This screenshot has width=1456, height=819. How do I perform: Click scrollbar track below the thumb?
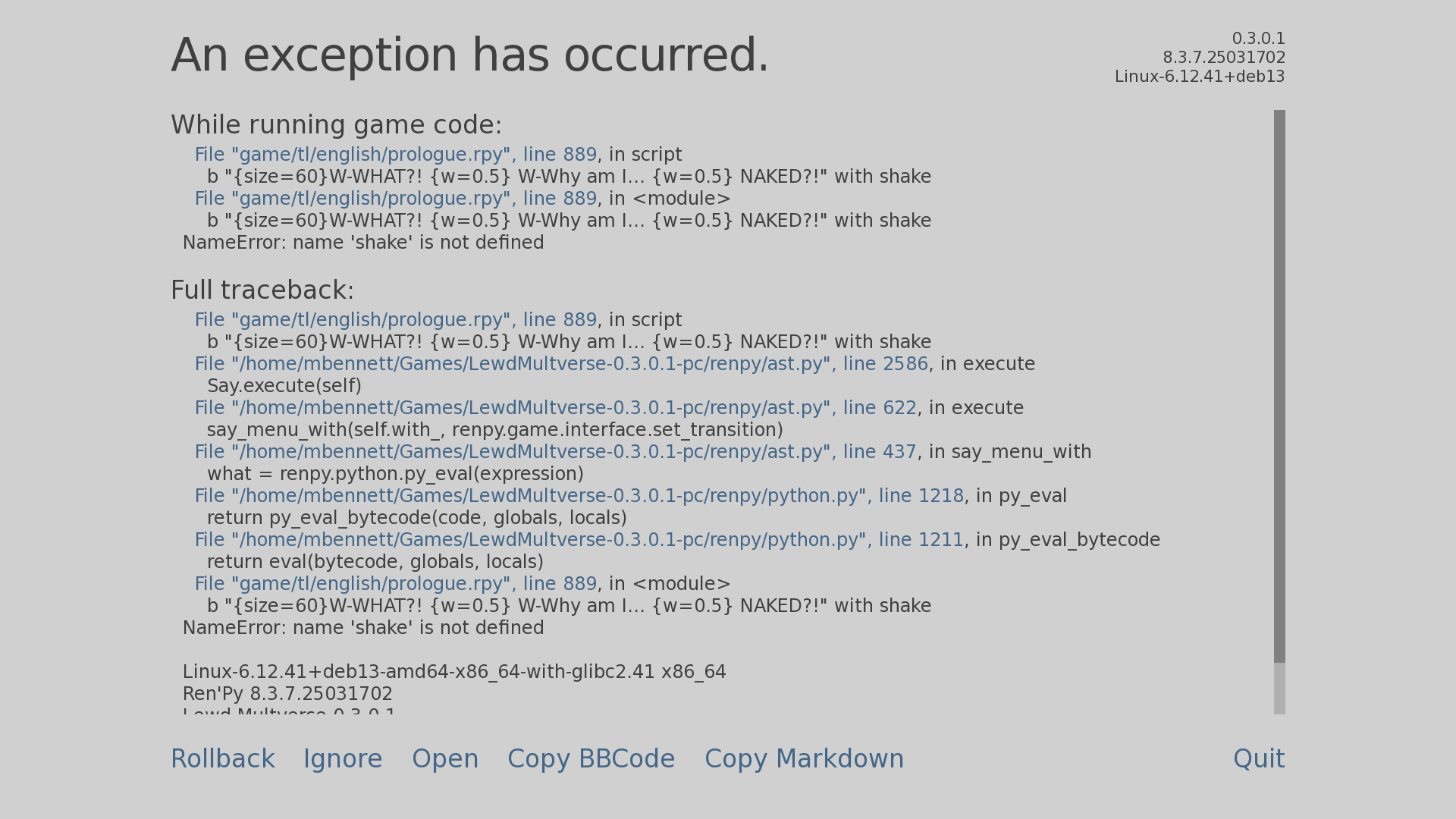point(1279,689)
